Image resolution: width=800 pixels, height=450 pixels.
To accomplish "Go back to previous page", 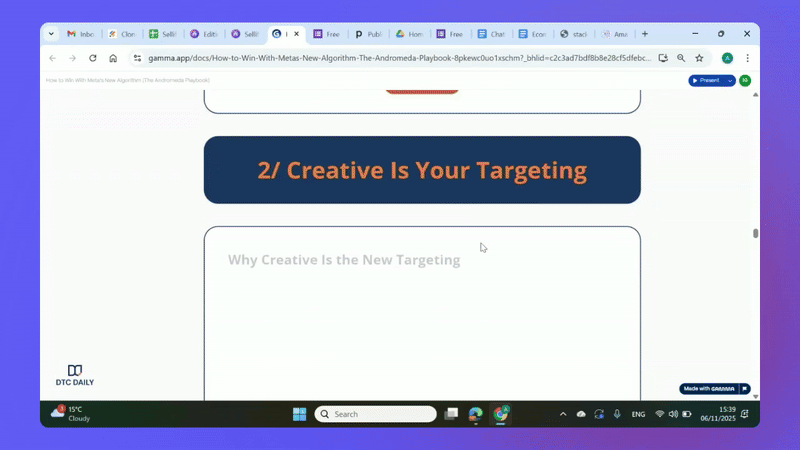I will click(x=53, y=58).
